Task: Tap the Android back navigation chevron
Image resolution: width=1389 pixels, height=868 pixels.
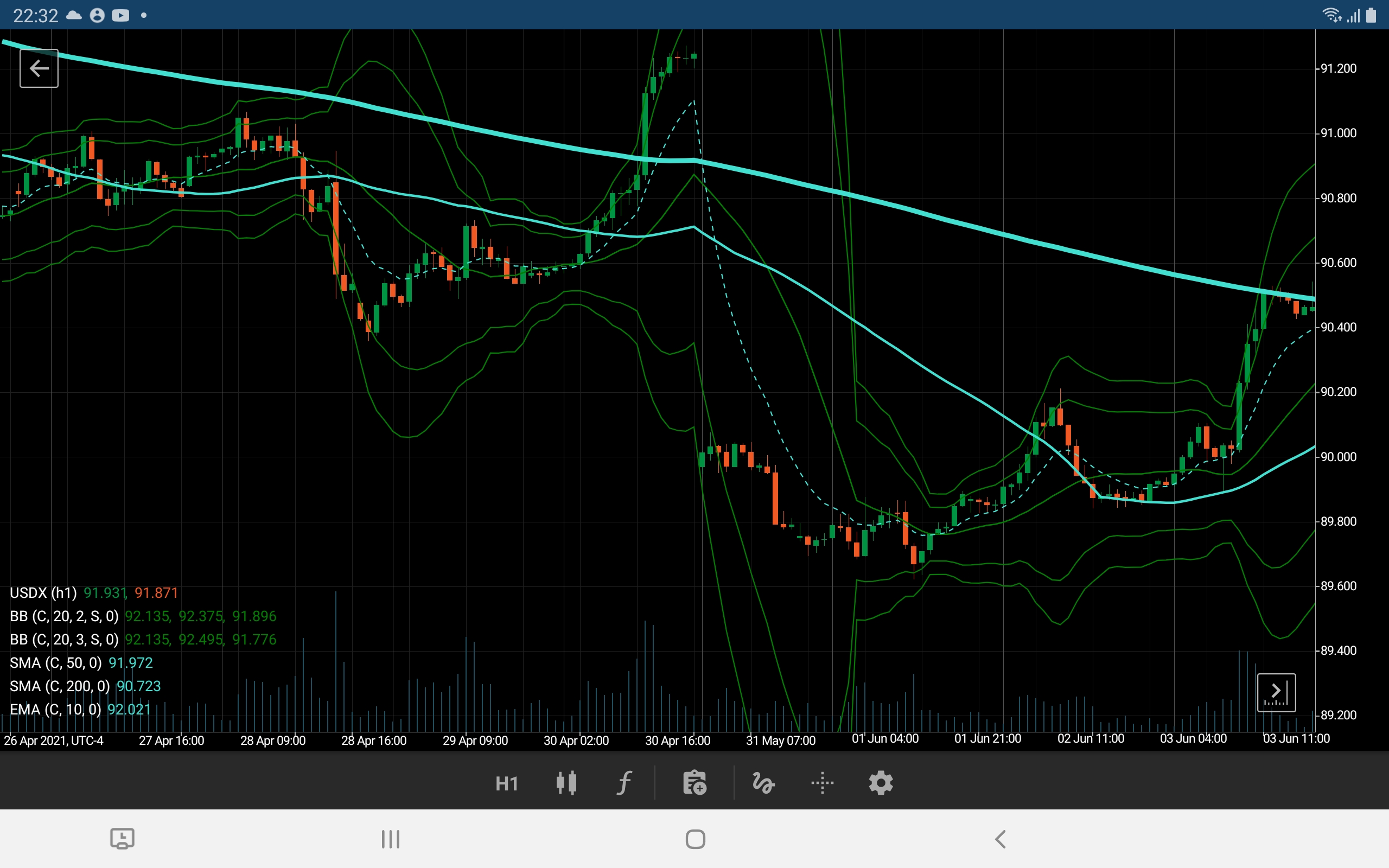Action: 1001,839
